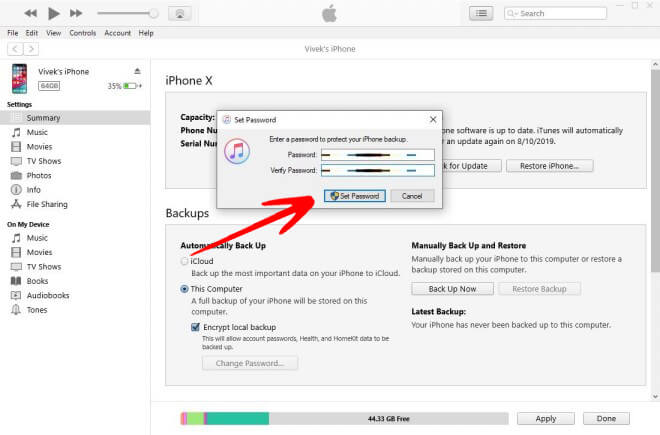Viewport: 660px width, 435px height.
Task: Click the iTunes icon in dialog
Action: tap(237, 151)
